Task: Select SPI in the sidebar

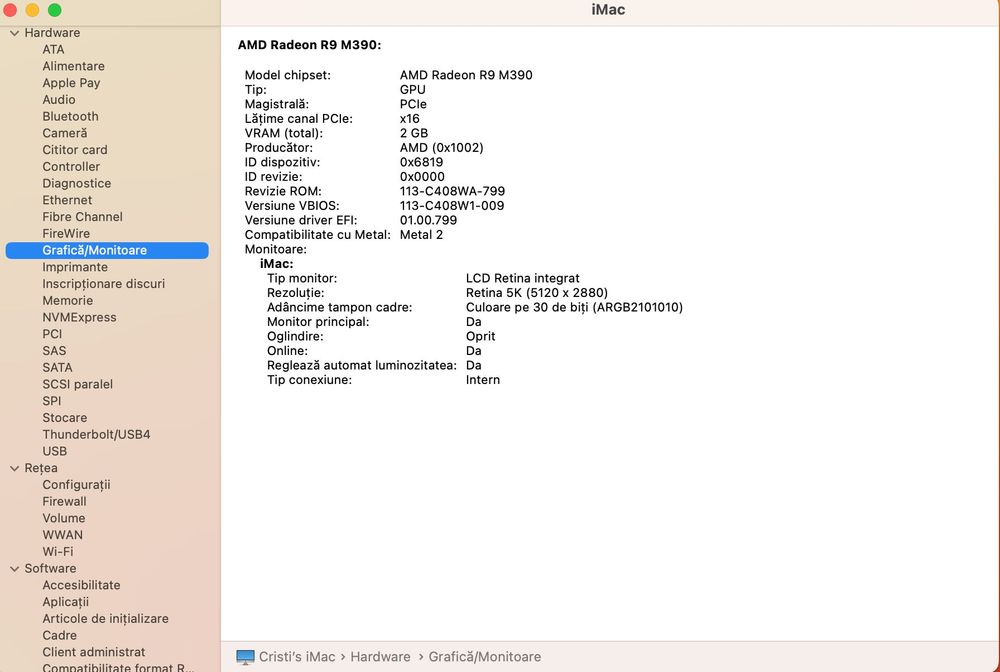Action: point(52,401)
